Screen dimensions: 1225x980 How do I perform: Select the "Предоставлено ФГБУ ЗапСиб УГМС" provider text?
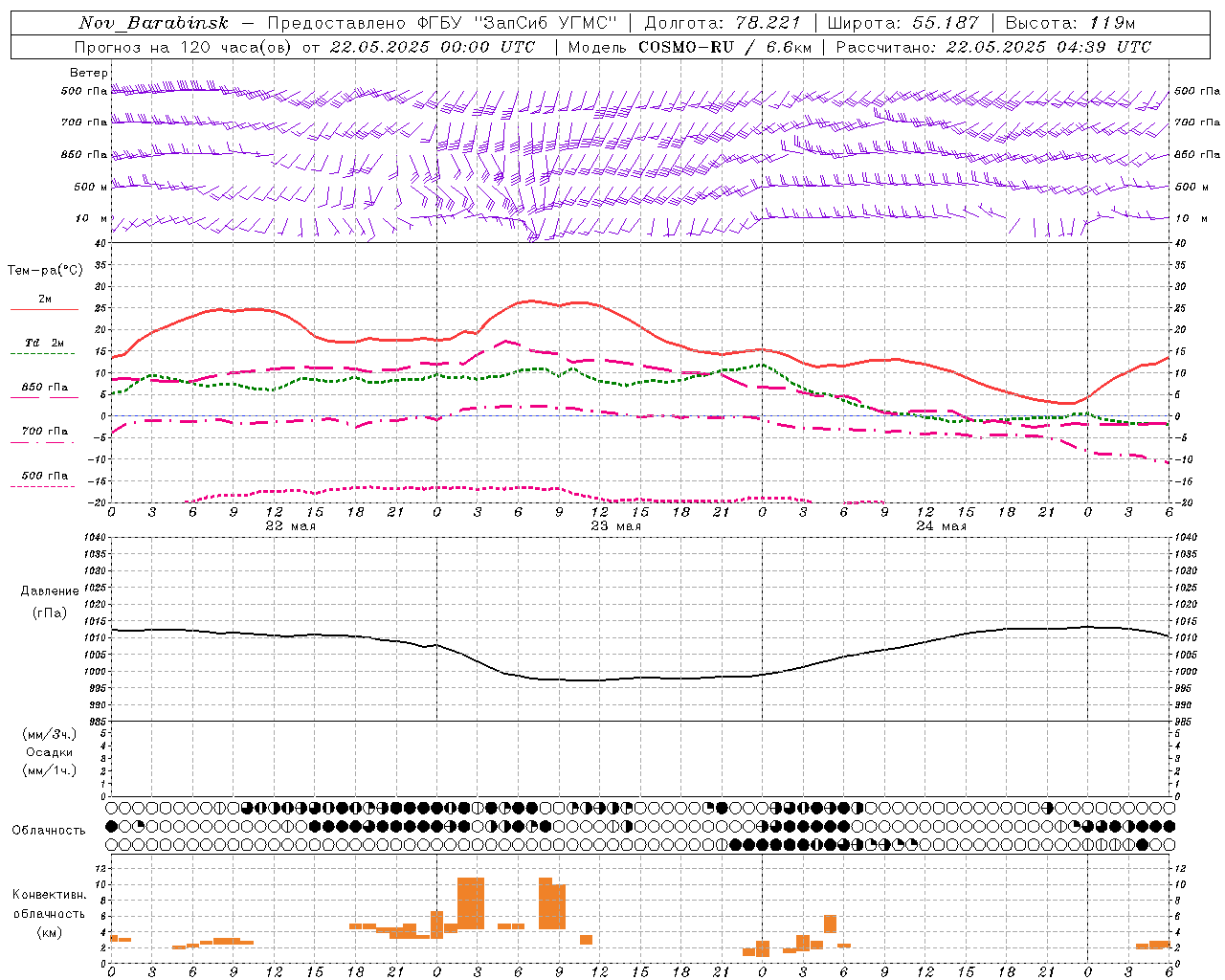441,23
